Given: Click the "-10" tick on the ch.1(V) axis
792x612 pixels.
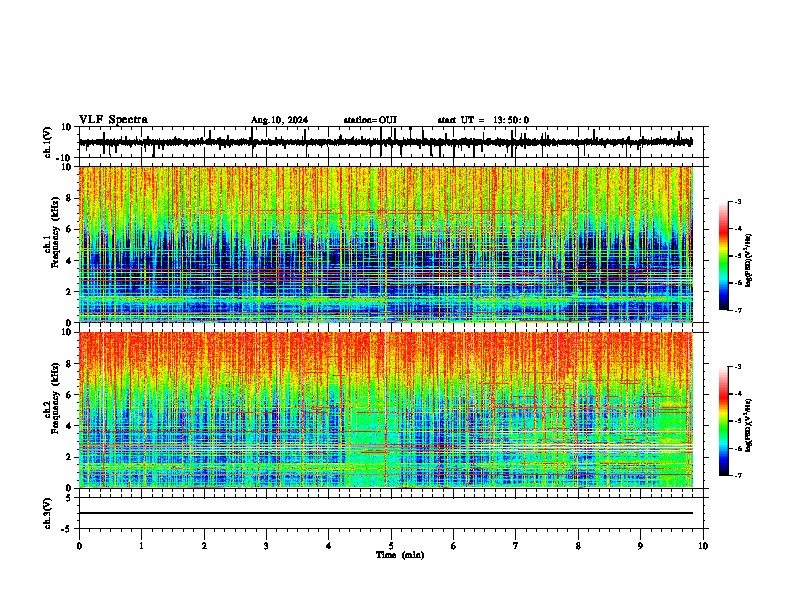Looking at the screenshot, I should 65,158.
